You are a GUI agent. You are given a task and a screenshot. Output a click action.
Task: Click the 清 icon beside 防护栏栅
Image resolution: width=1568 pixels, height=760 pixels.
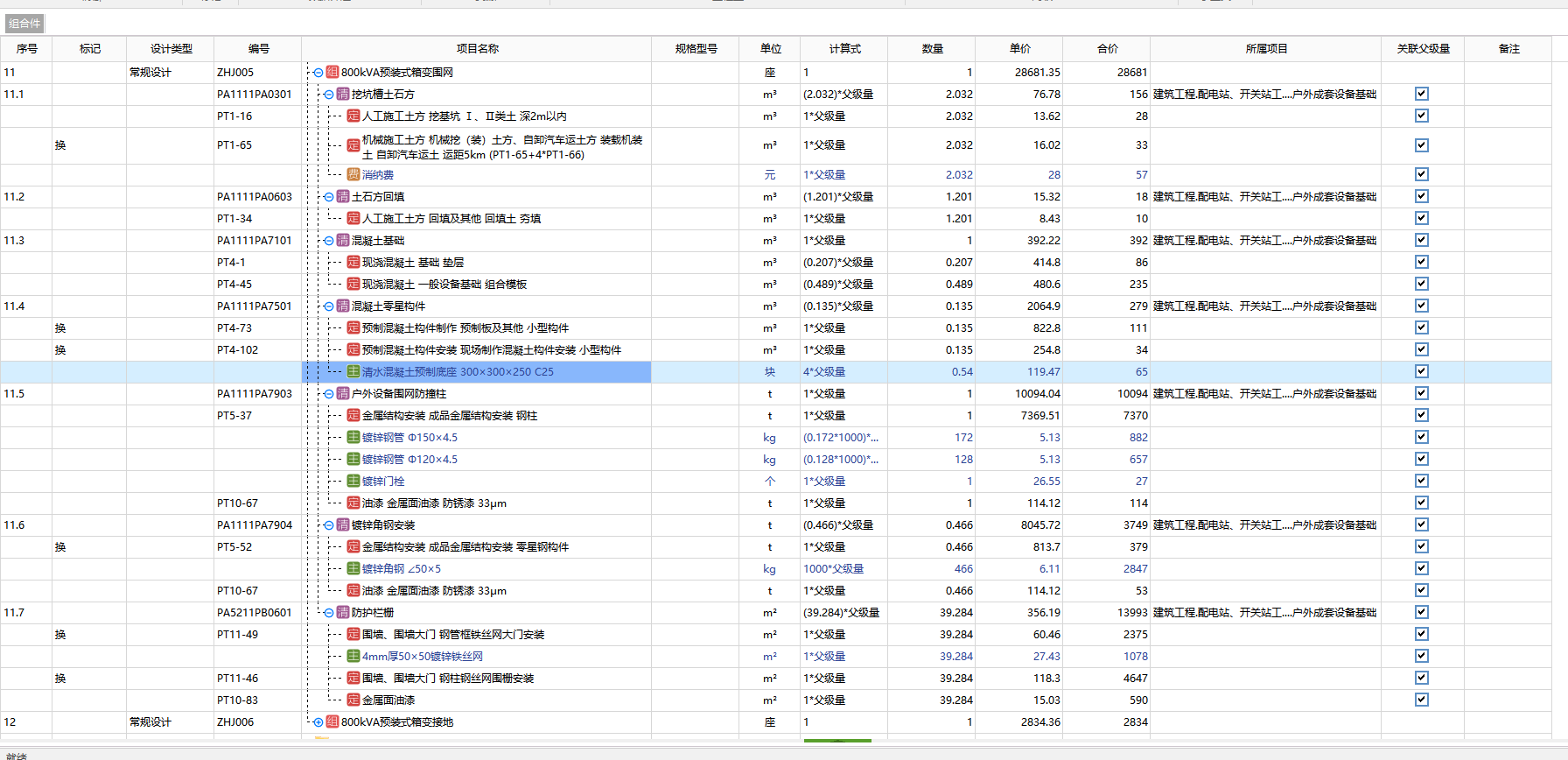[x=343, y=613]
